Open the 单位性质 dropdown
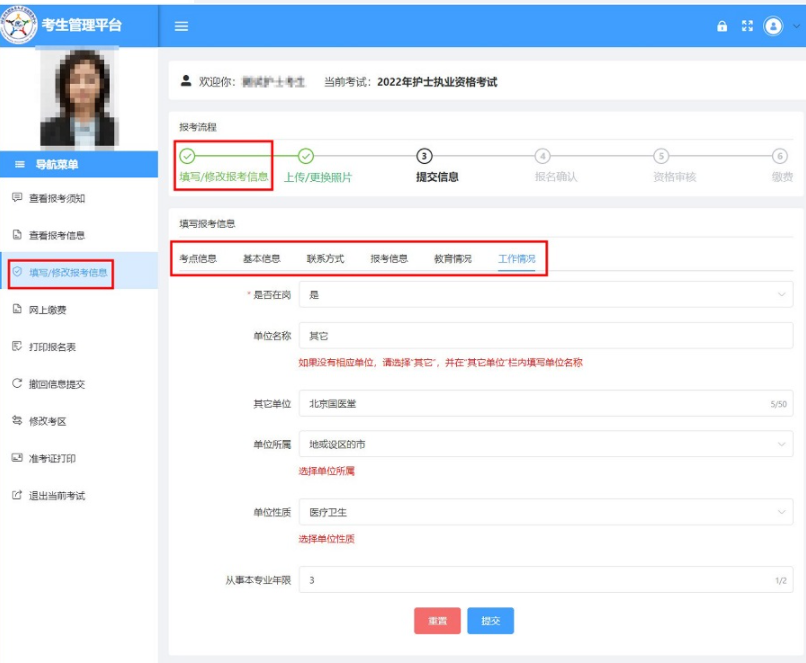 (x=546, y=512)
